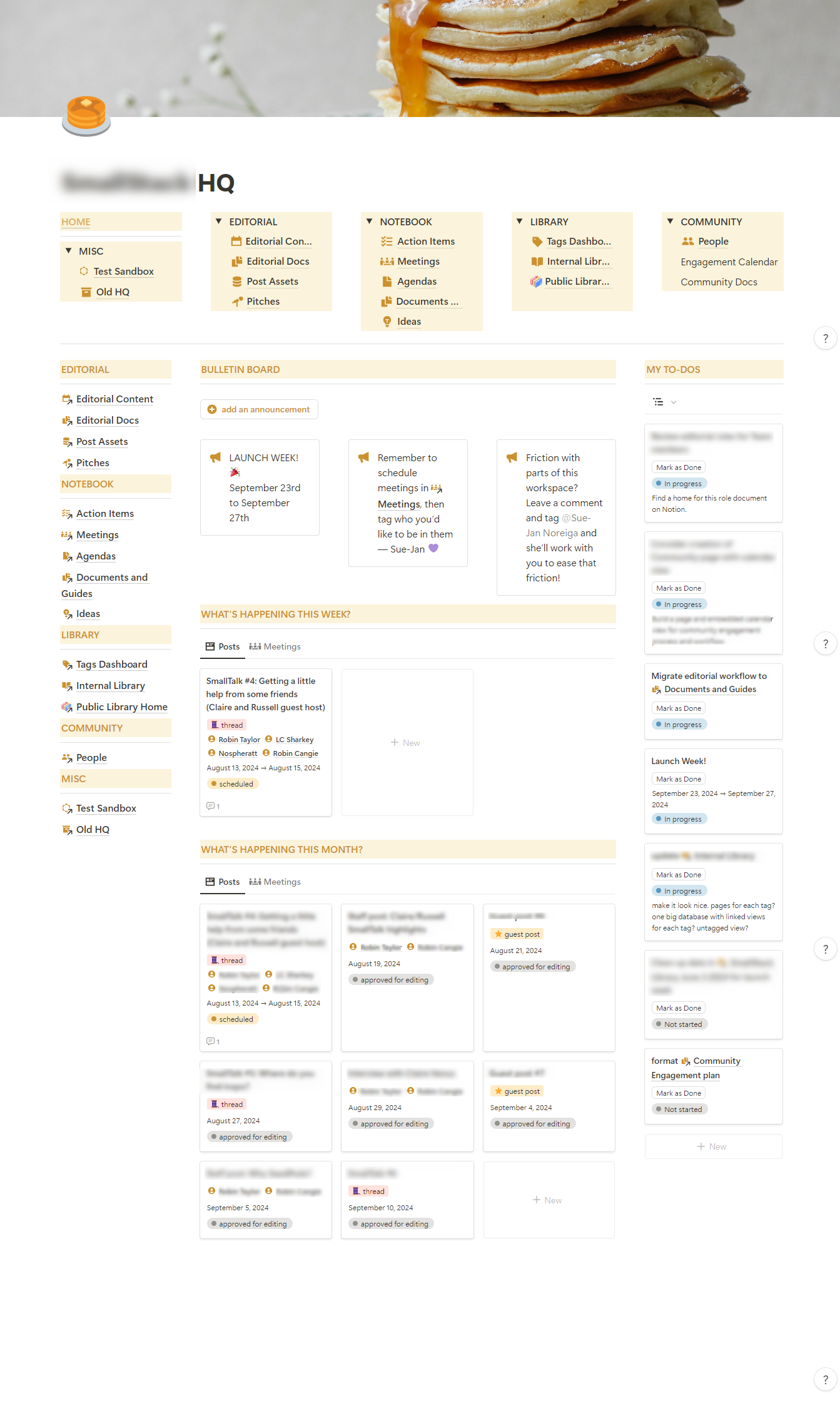Click thread tag on August 27 card
This screenshot has width=840, height=1408.
pos(227,1104)
